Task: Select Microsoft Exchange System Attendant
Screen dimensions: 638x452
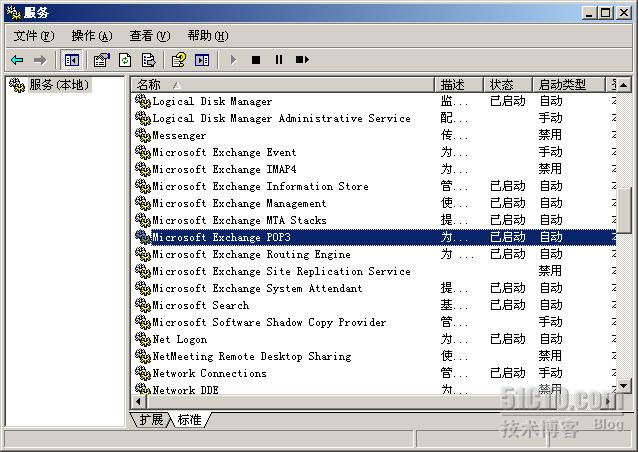Action: tap(257, 288)
